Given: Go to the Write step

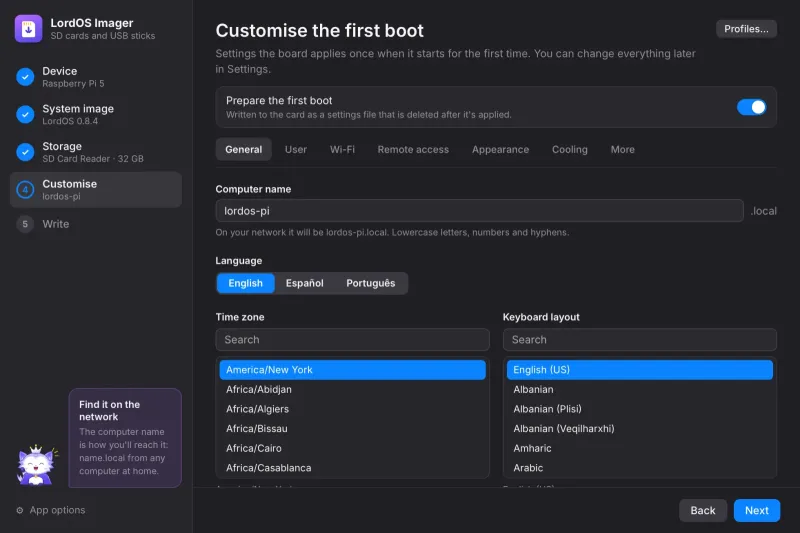Looking at the screenshot, I should coord(96,224).
